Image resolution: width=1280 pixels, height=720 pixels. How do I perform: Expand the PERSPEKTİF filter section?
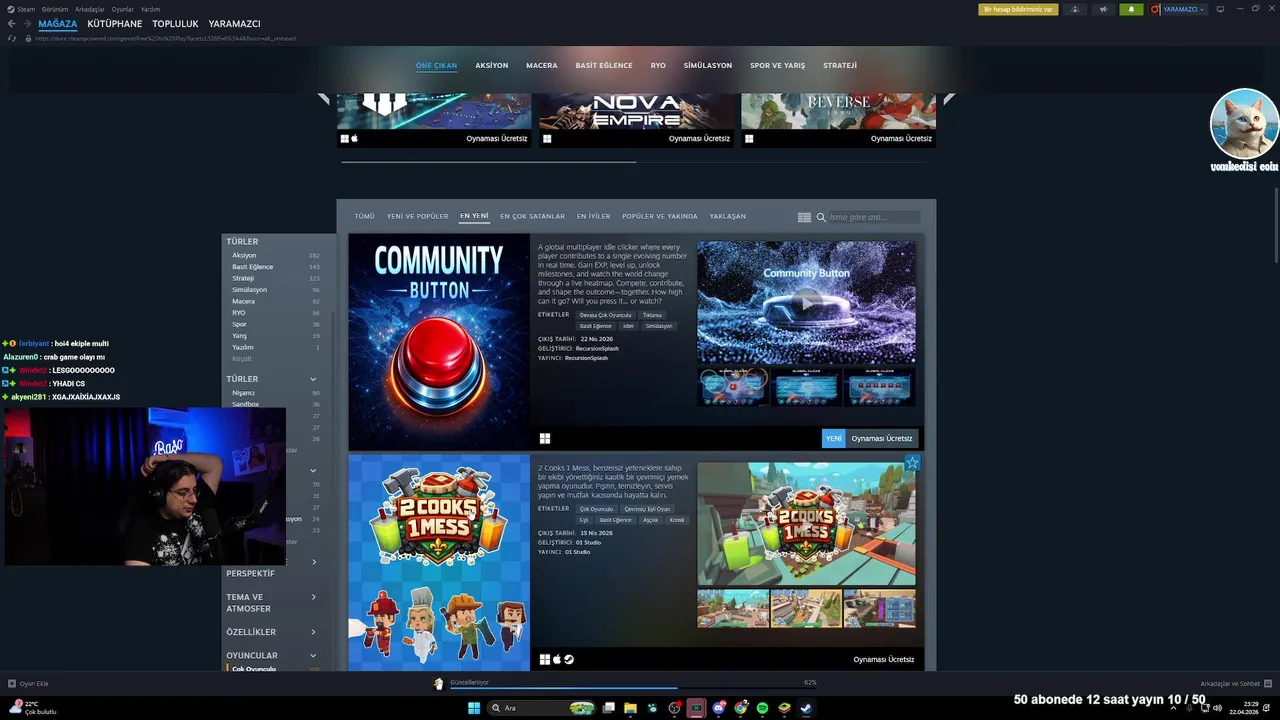[313, 562]
